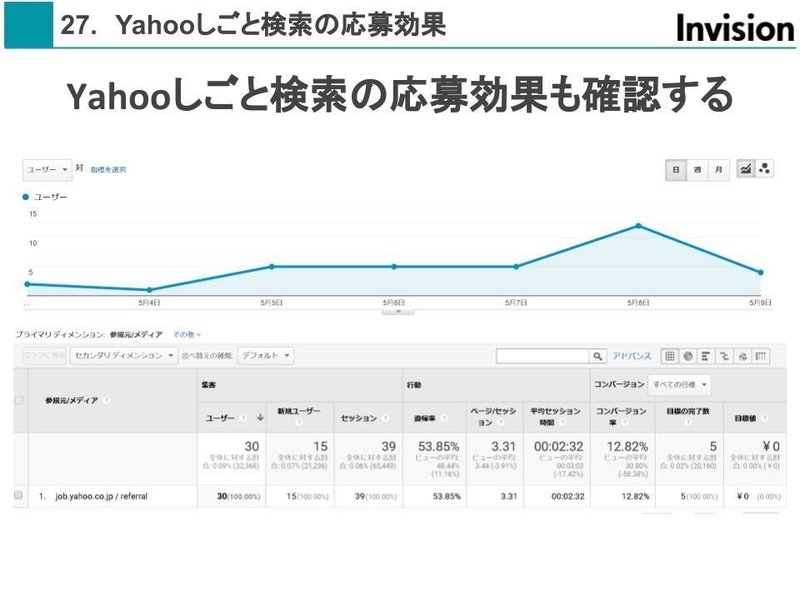Image resolution: width=800 pixels, height=600 pixels.
Task: Click help icon next to 目標値 header
Action: (764, 418)
